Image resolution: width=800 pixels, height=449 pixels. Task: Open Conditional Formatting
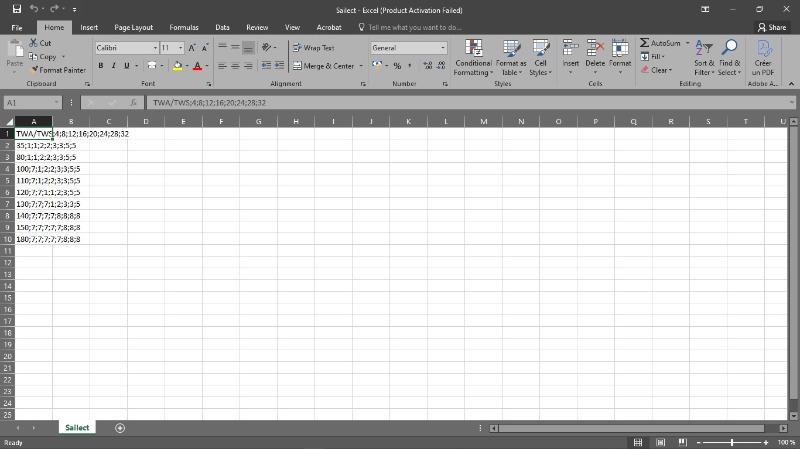473,58
